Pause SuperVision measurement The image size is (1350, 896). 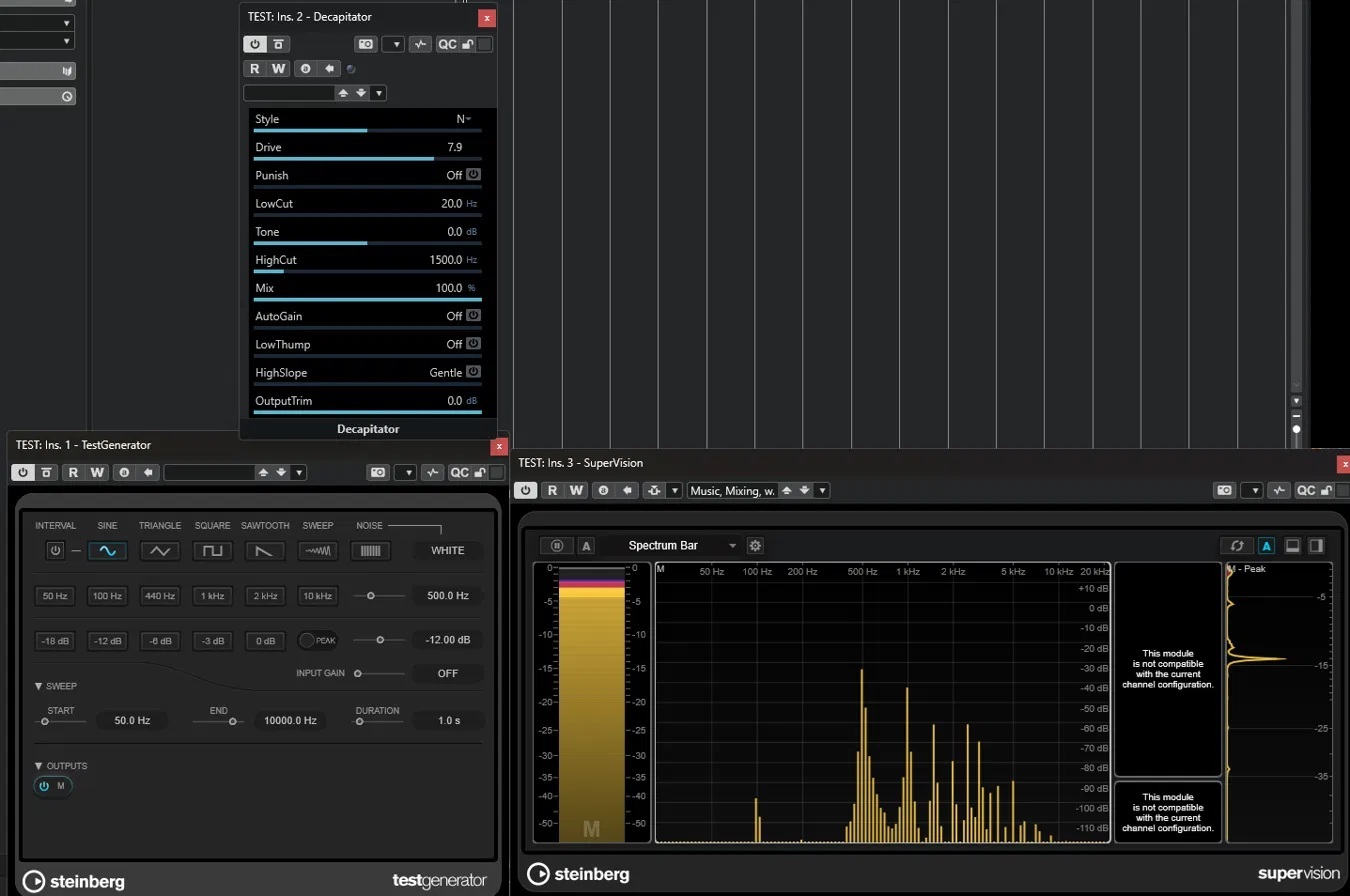(x=557, y=545)
